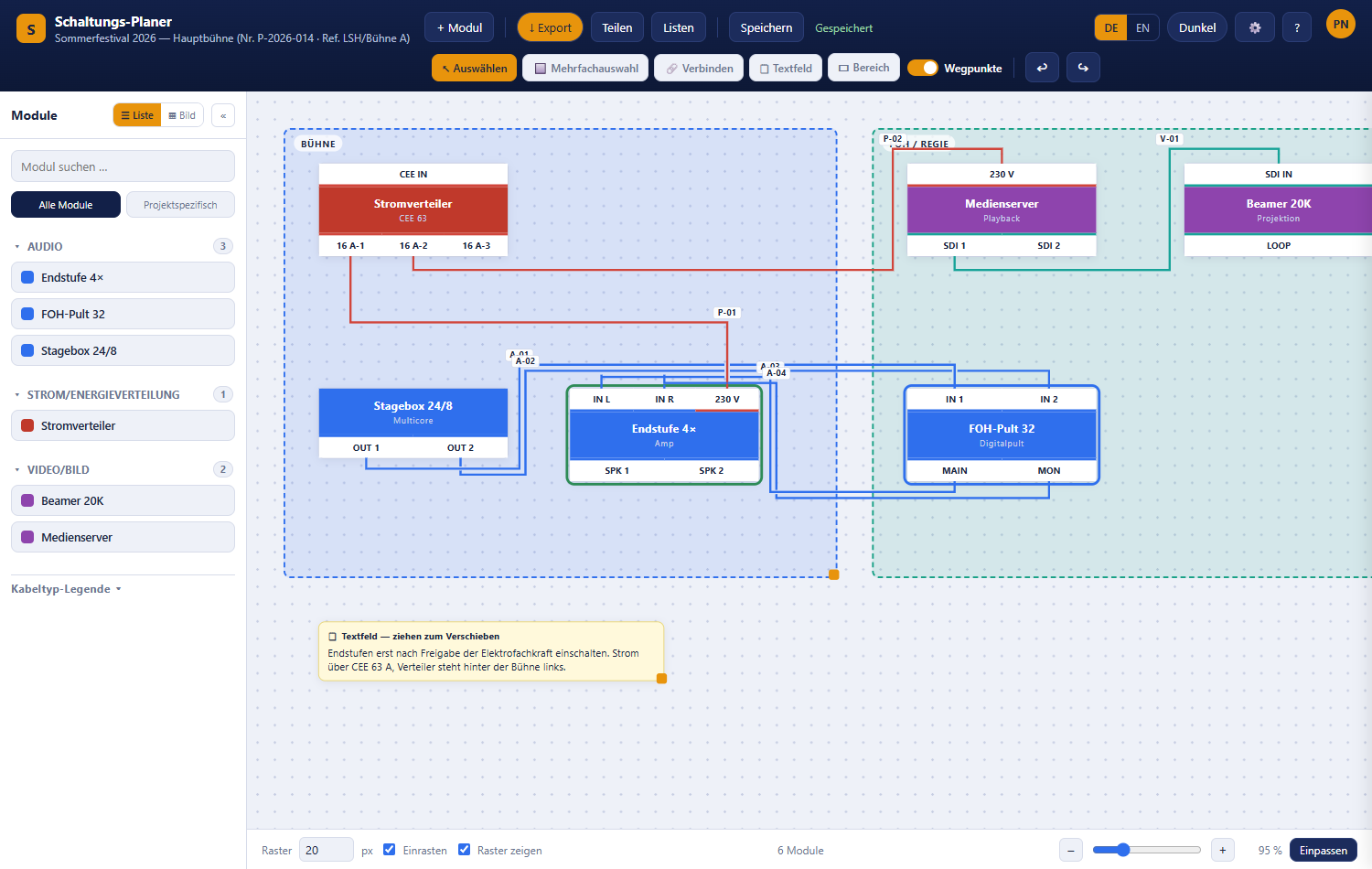
Task: Collapse the AUDIO module group
Action: [123, 246]
